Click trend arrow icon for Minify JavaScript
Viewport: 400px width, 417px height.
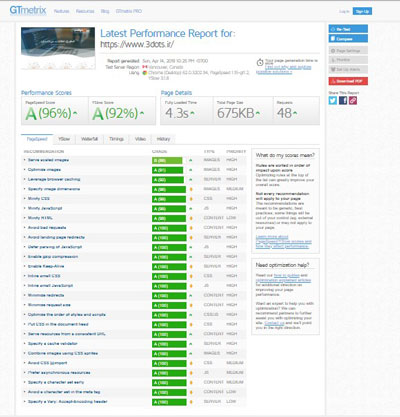(x=191, y=209)
